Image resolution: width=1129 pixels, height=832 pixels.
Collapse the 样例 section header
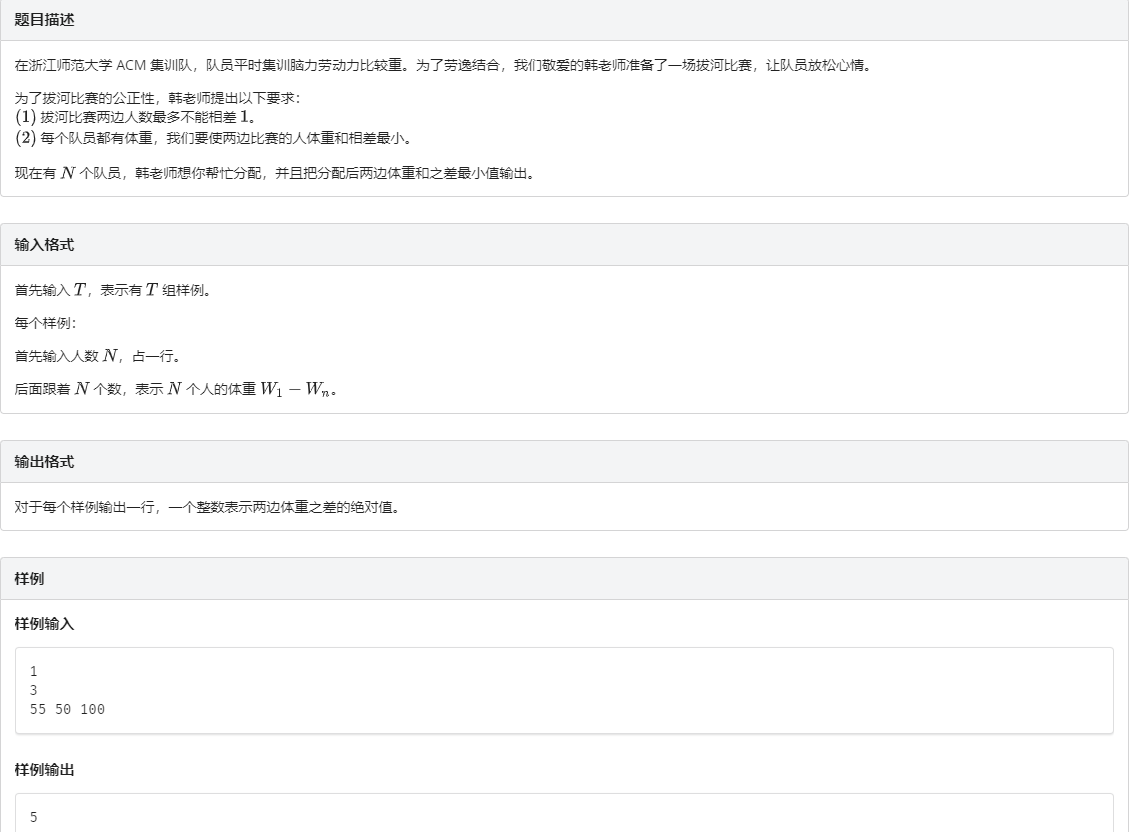coord(29,579)
